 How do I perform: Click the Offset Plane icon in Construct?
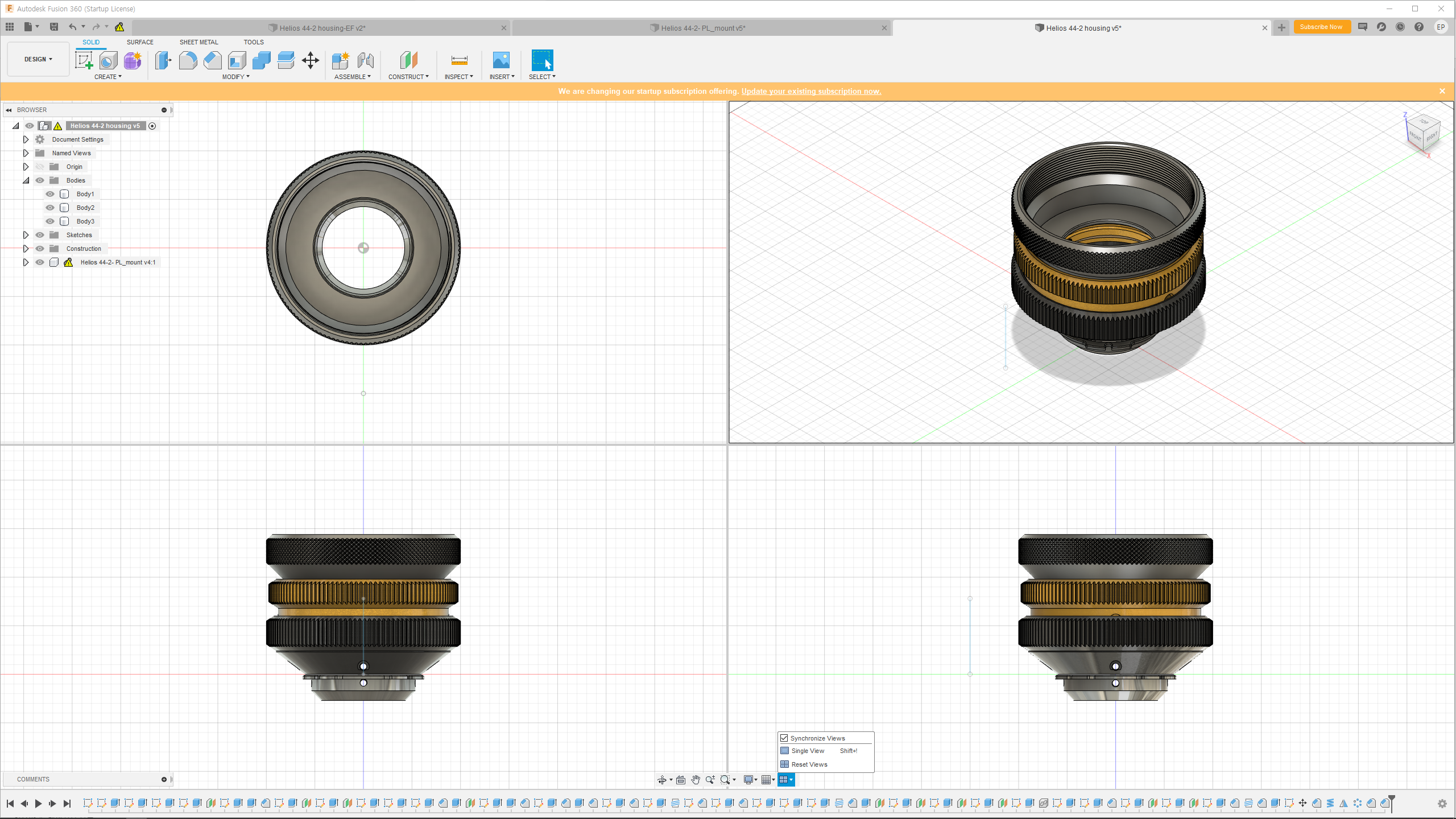tap(408, 60)
